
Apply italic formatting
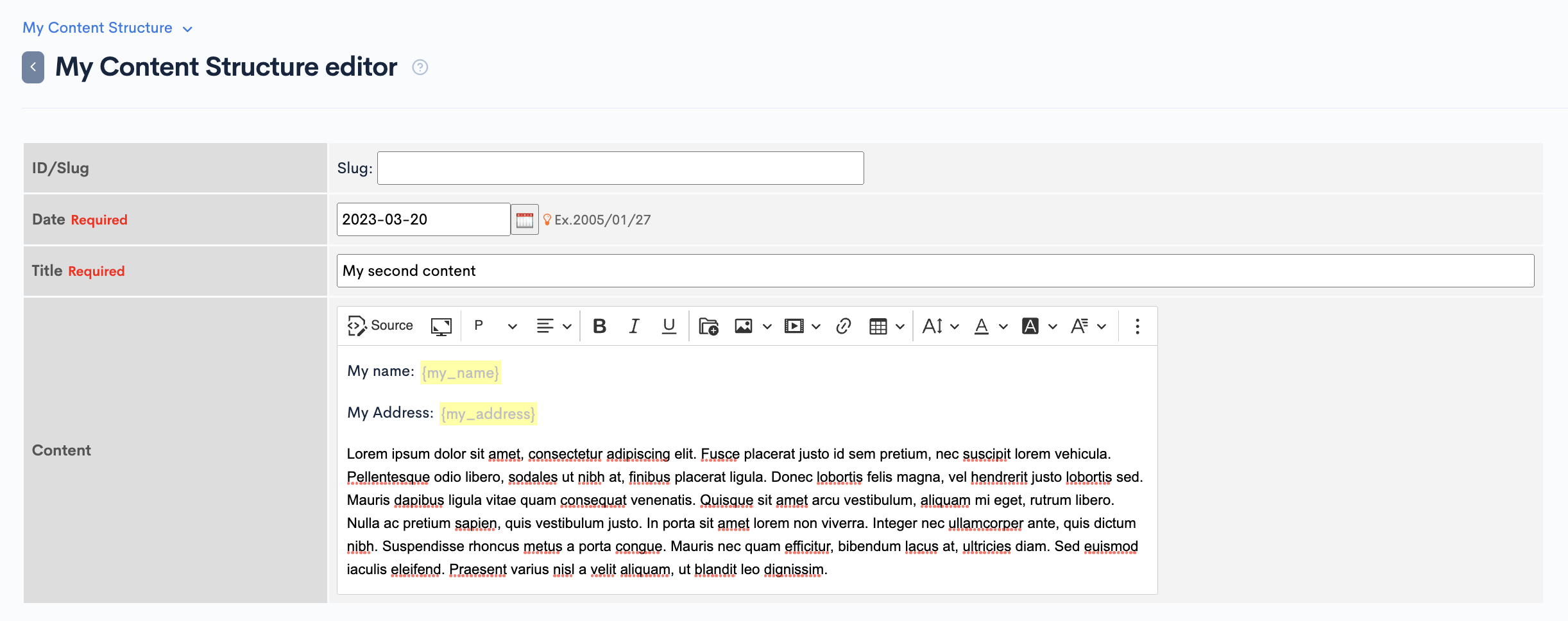pos(633,326)
